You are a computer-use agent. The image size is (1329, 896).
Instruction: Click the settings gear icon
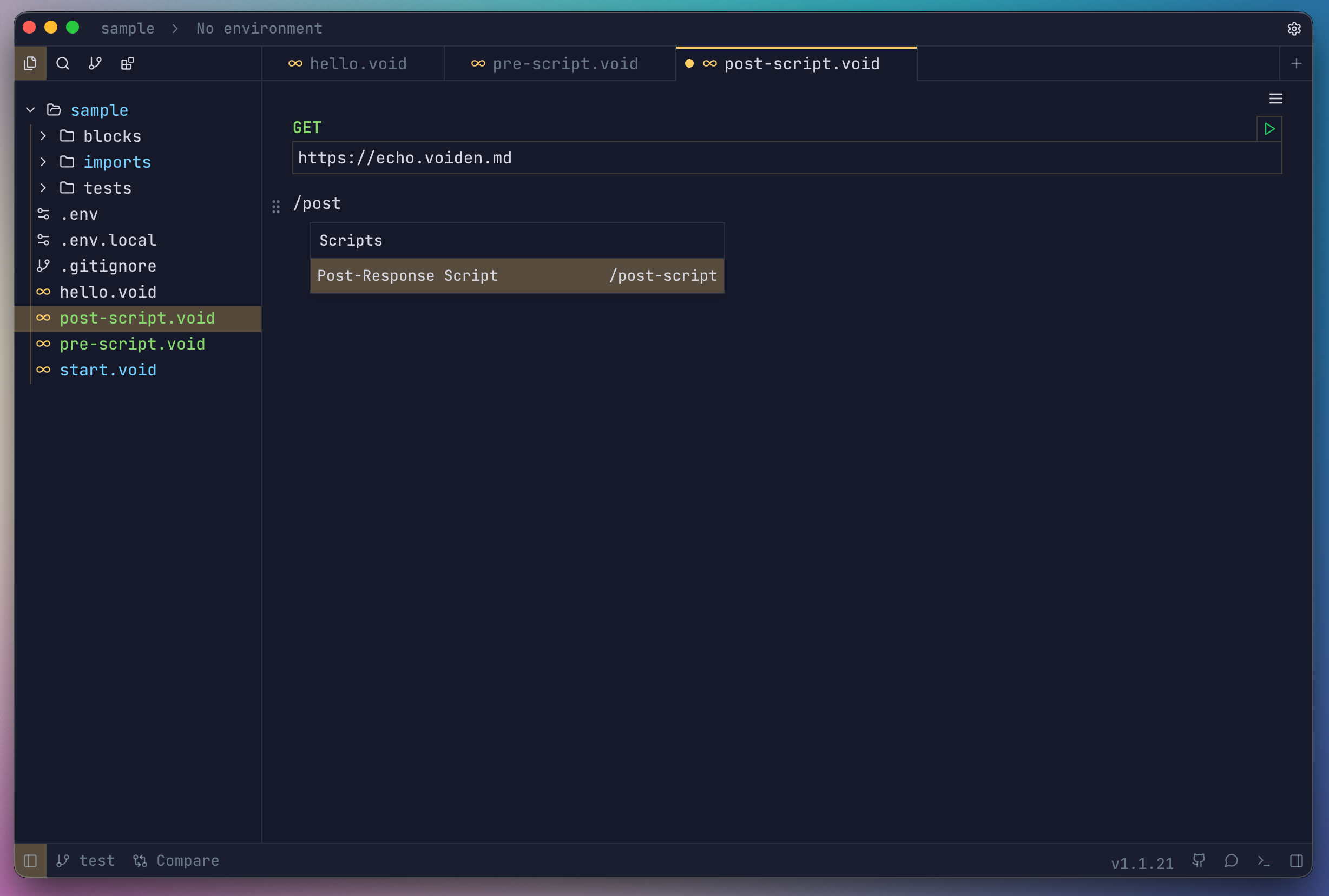coord(1294,29)
